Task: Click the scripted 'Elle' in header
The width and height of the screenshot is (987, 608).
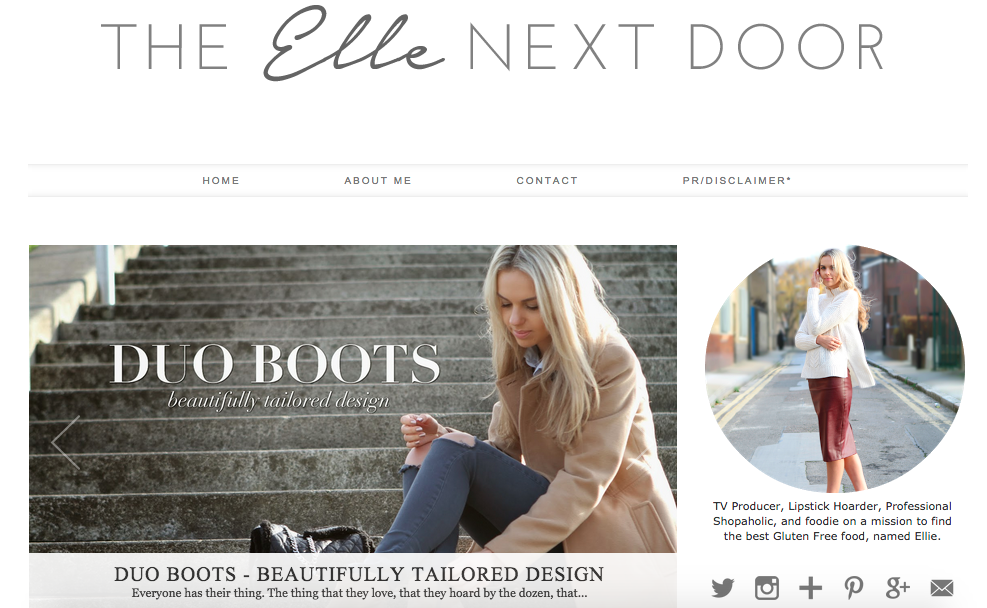Action: (354, 44)
